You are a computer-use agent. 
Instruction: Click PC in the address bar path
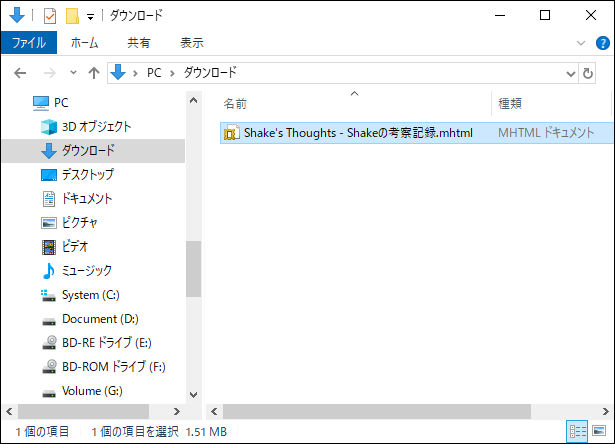pos(154,73)
